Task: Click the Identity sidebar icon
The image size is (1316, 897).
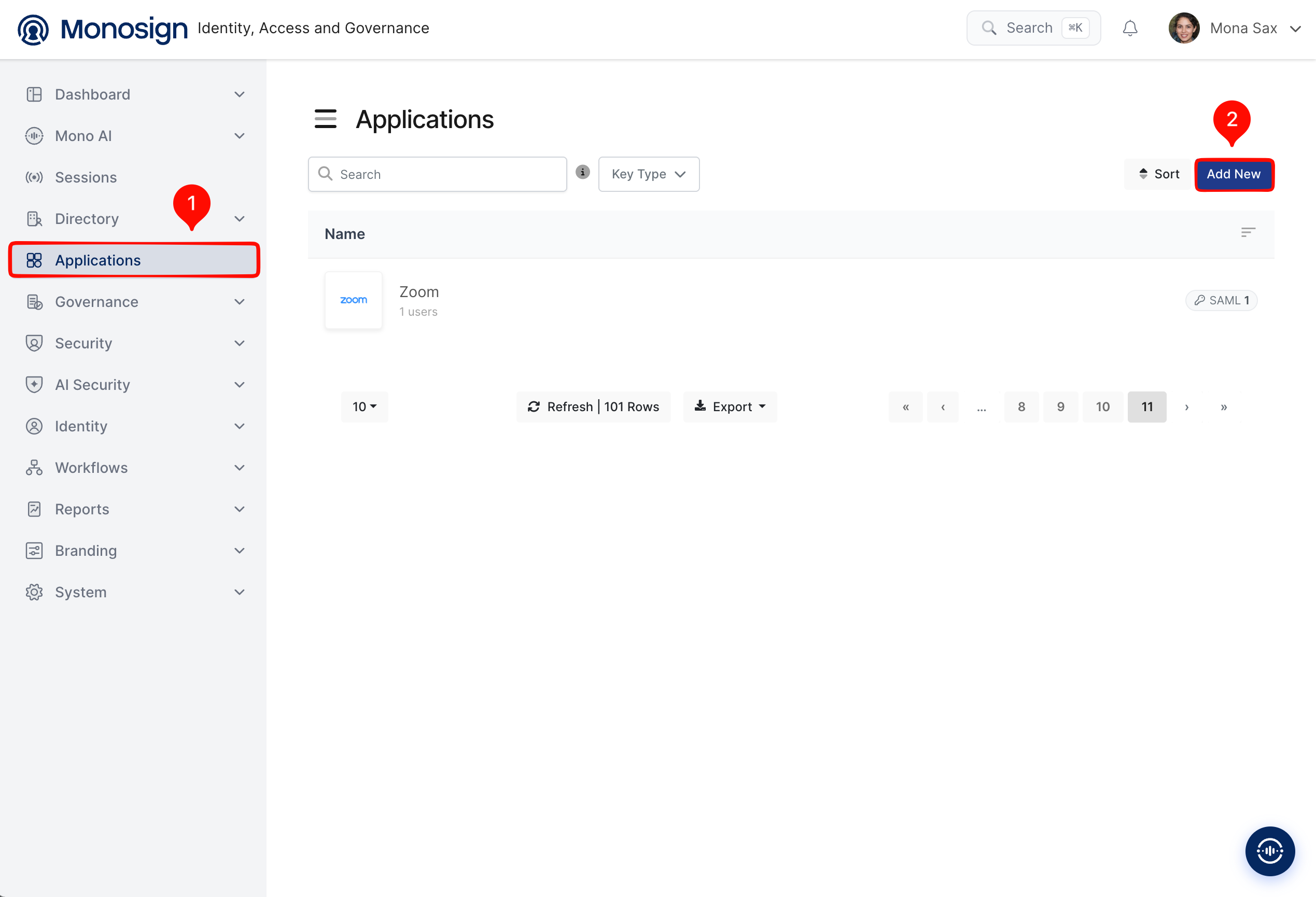Action: [34, 426]
